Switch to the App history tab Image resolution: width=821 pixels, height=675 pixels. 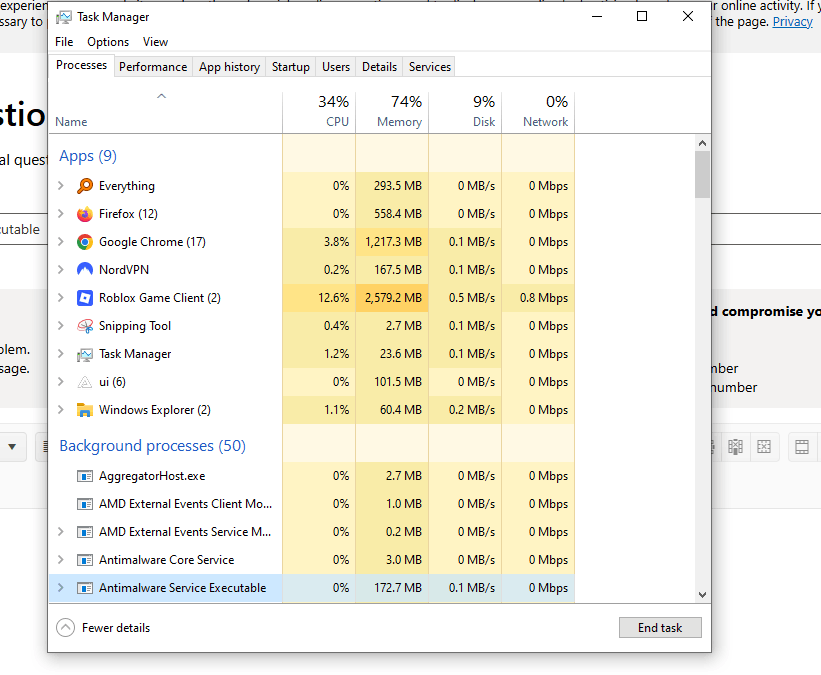[x=229, y=67]
